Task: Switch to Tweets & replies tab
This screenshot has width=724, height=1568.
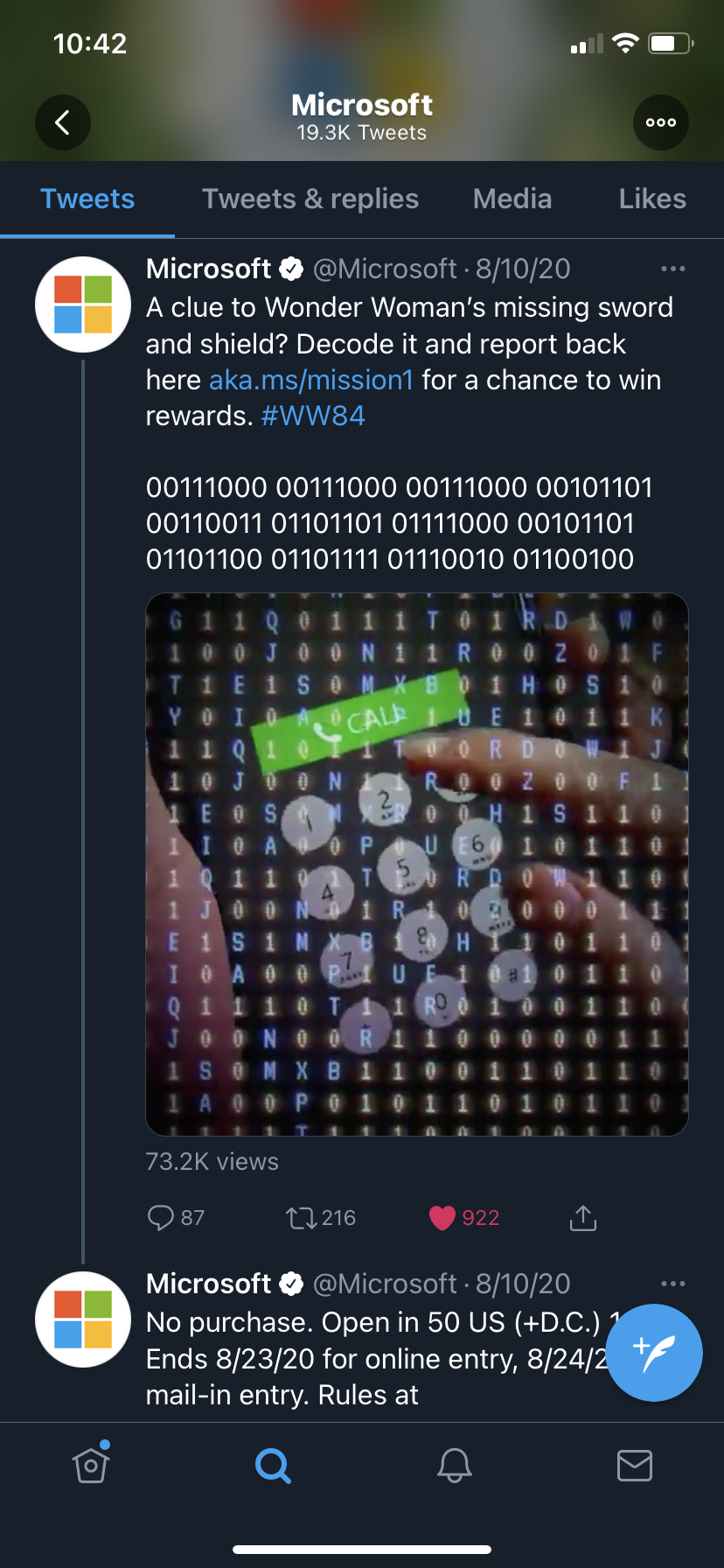Action: pyautogui.click(x=310, y=199)
